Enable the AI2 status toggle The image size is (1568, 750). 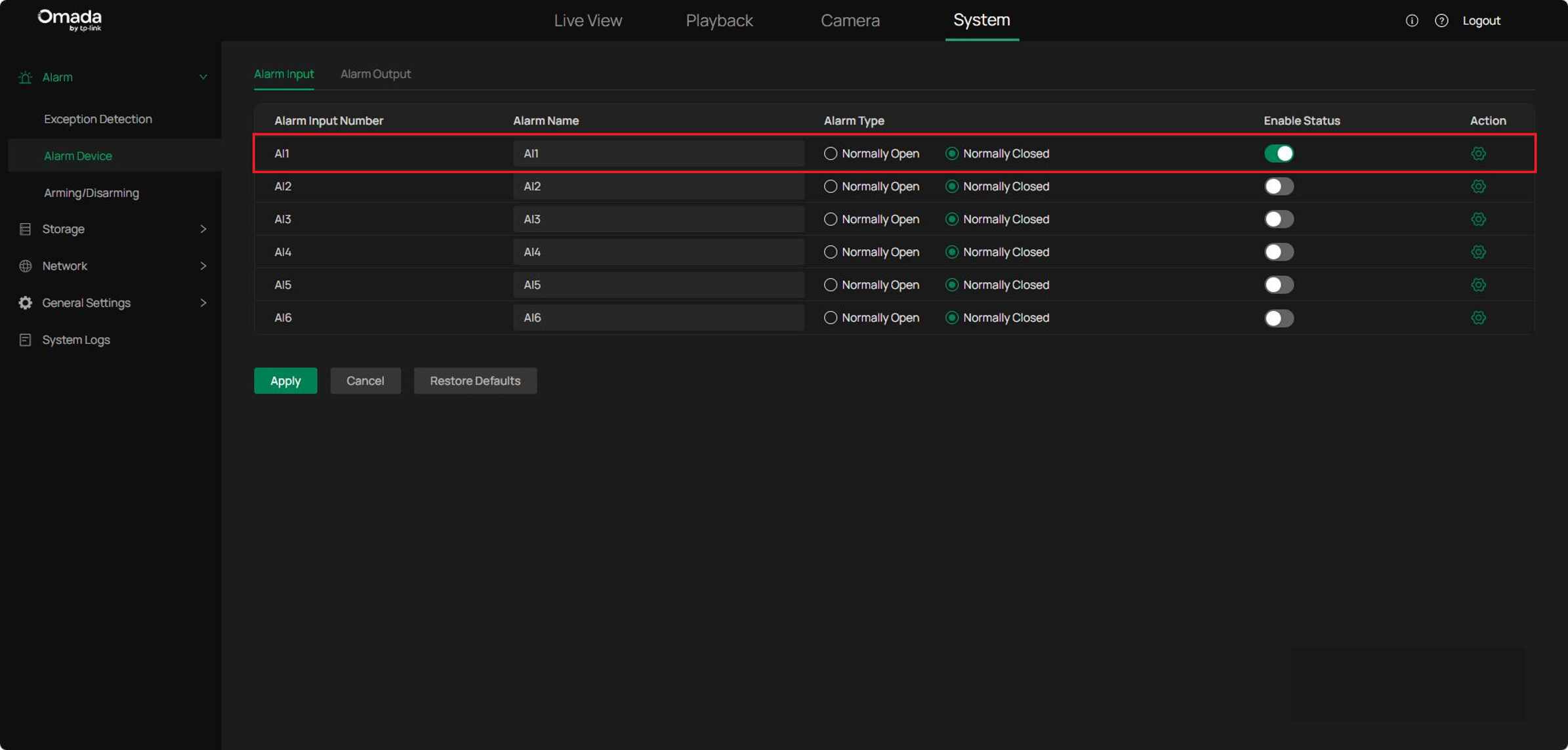tap(1279, 186)
